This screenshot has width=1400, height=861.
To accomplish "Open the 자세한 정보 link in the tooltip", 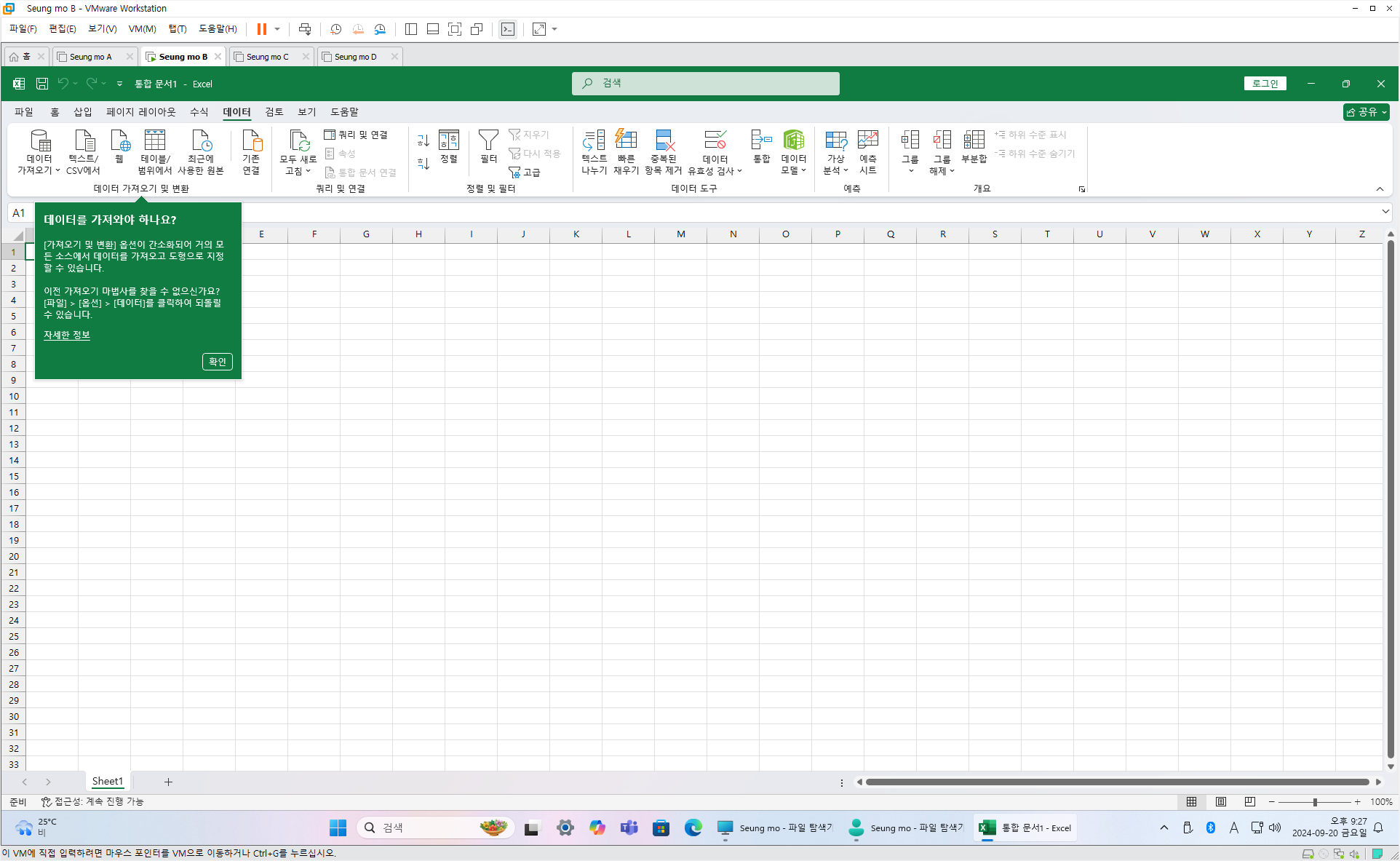I will pos(67,335).
